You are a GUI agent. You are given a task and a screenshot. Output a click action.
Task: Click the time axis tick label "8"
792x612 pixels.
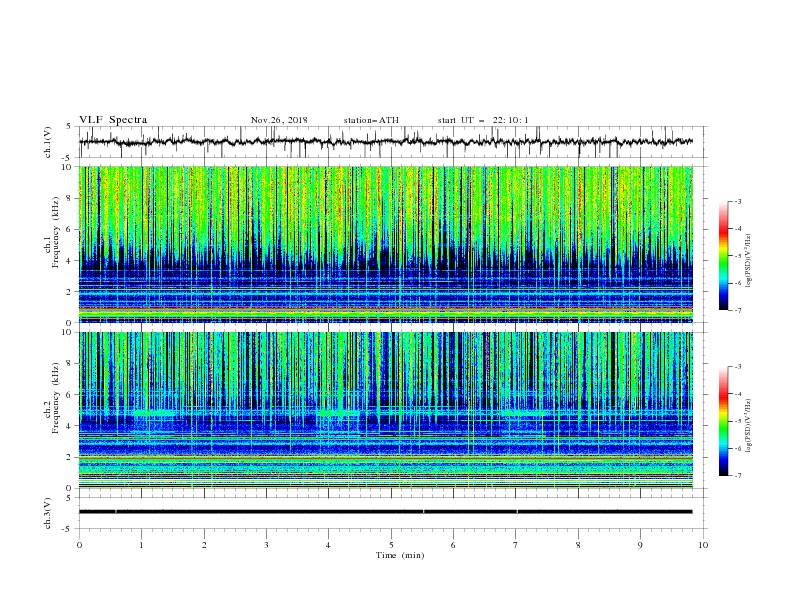click(578, 545)
